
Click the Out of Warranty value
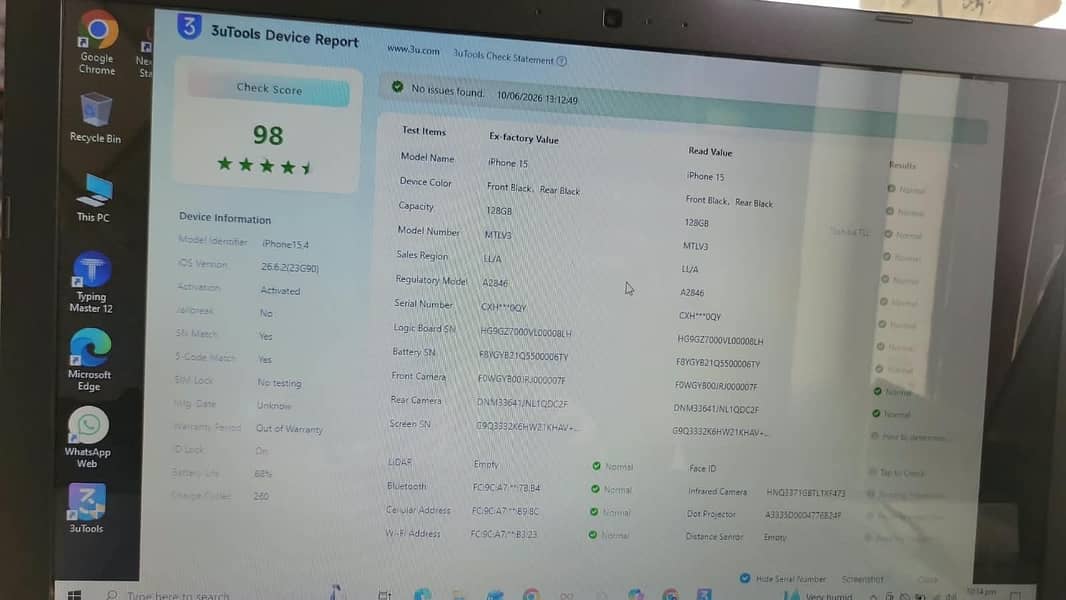289,429
